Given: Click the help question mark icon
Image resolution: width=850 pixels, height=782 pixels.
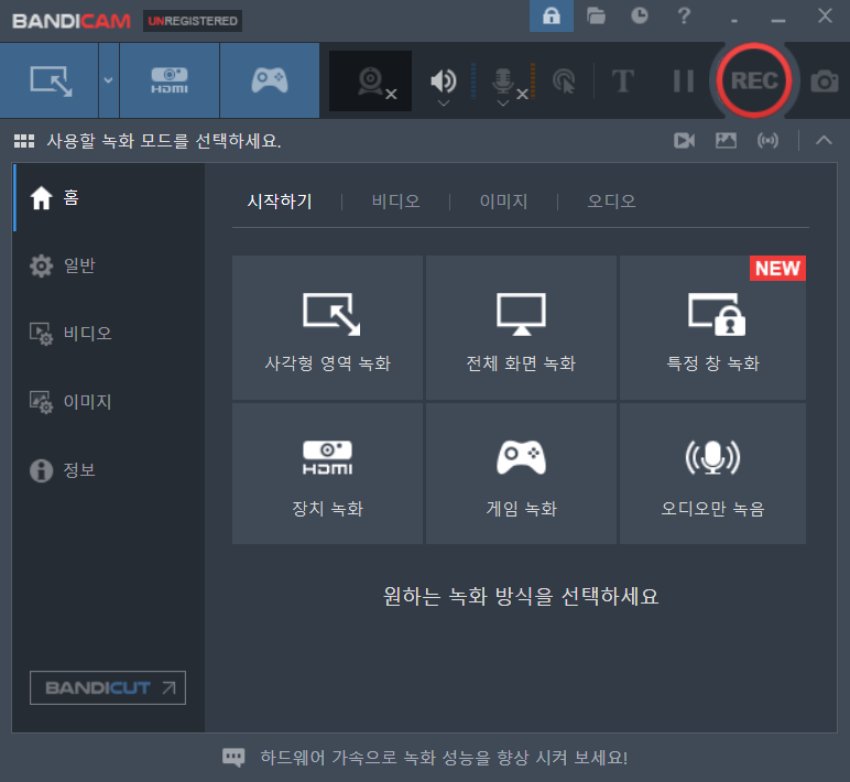Looking at the screenshot, I should tap(684, 16).
